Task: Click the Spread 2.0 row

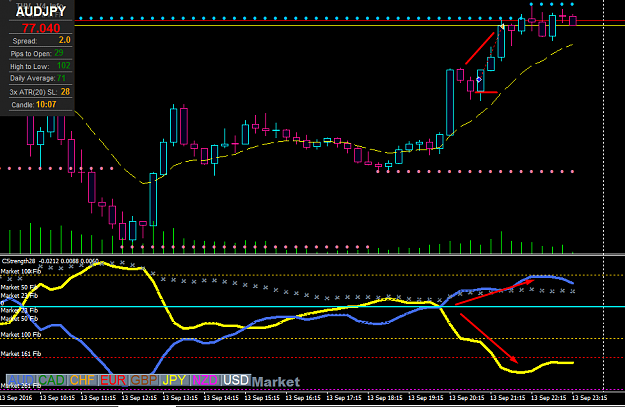Action: pos(41,40)
